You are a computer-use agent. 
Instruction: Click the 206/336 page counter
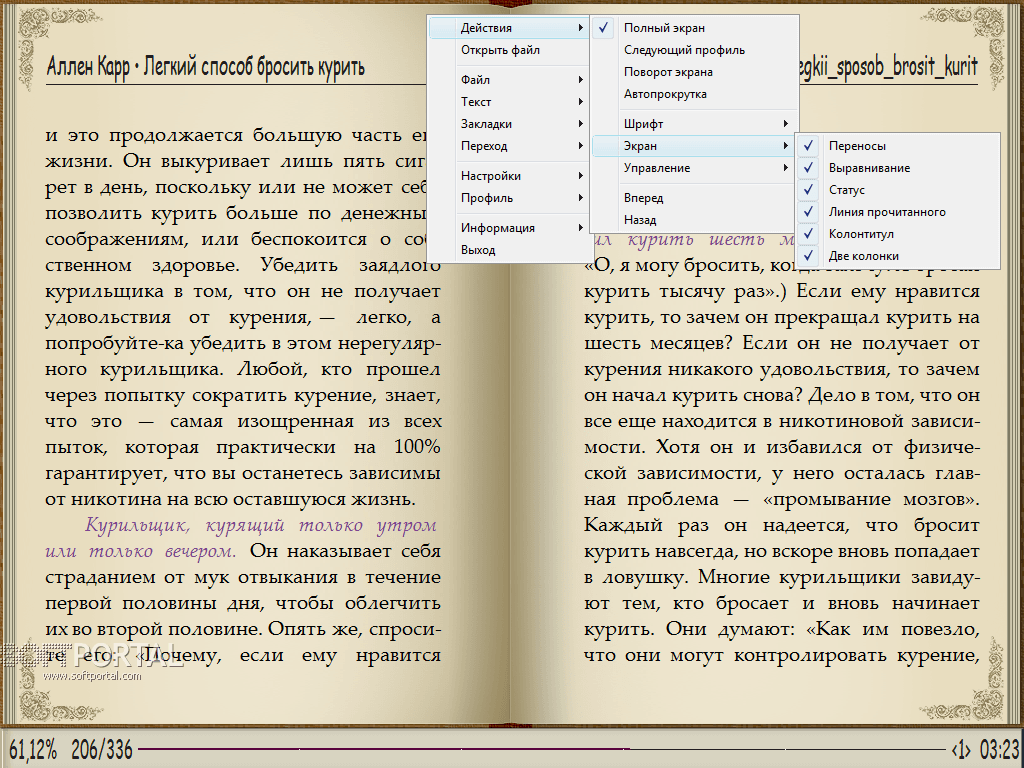pyautogui.click(x=102, y=749)
